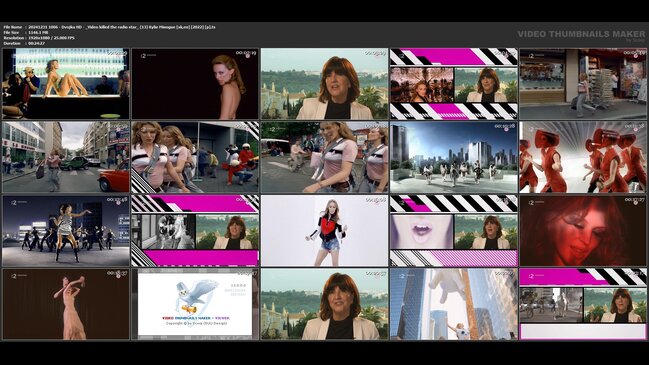
Task: Open the thumbnail of dancers before the daytime city skyline
Action: tap(454, 157)
